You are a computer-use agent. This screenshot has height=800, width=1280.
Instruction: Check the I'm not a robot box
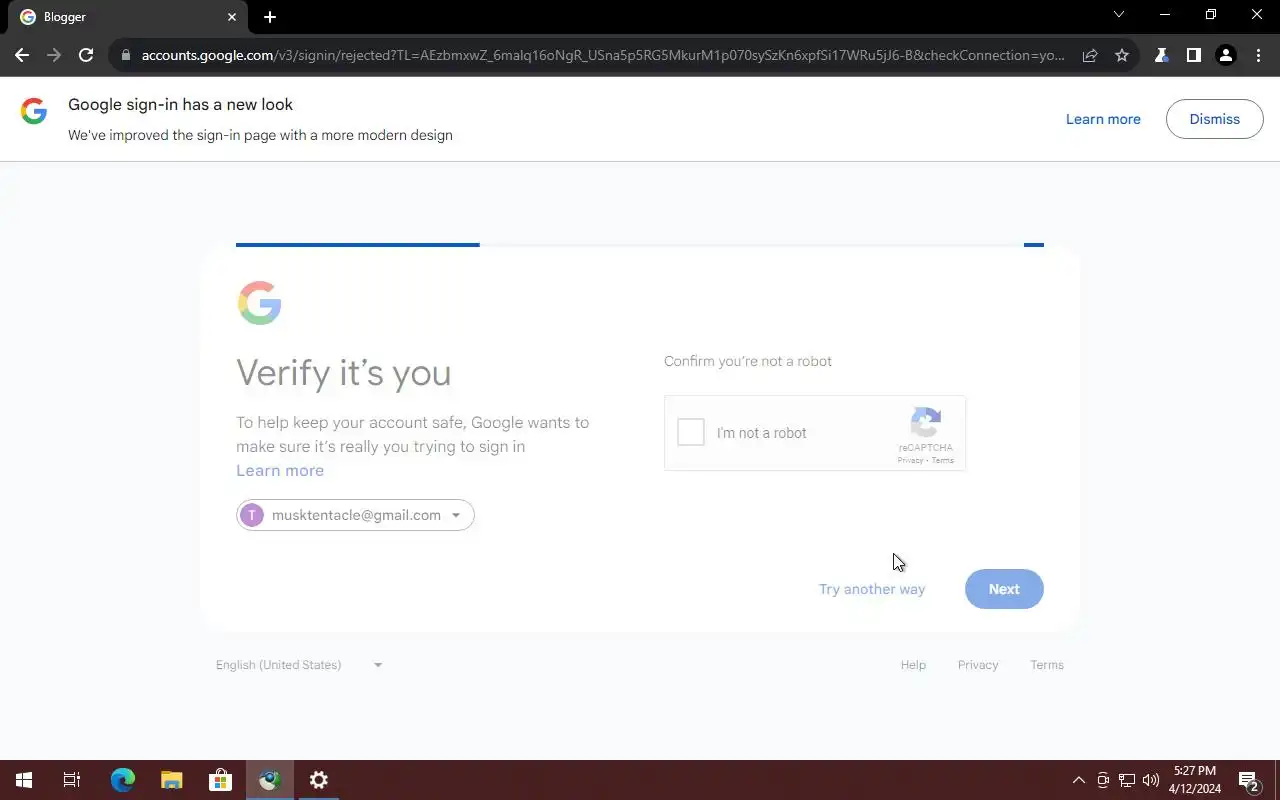tap(691, 432)
